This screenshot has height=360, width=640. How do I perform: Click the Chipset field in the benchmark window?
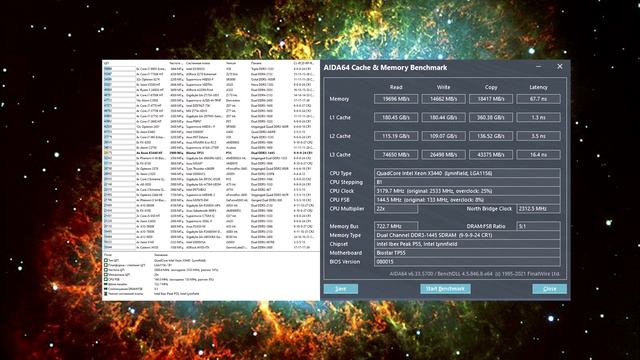(x=467, y=244)
